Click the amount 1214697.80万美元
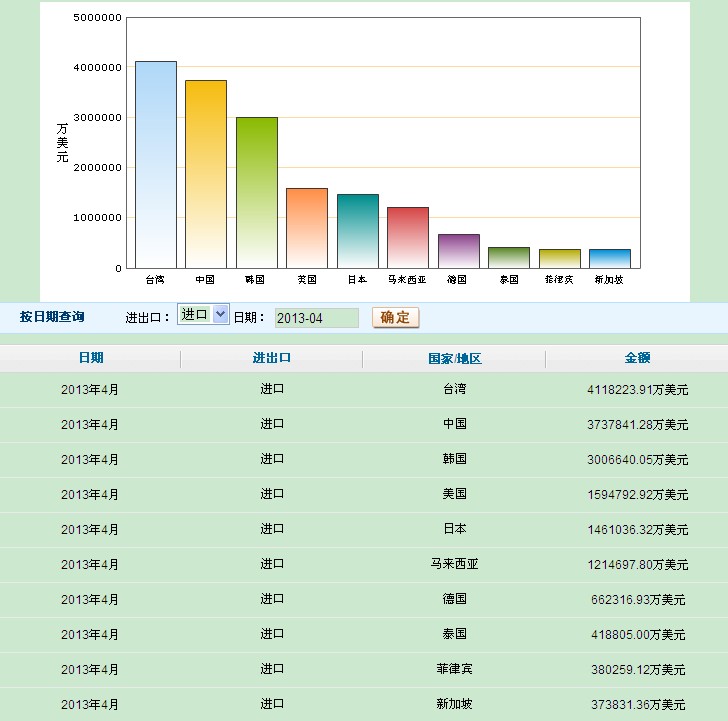Screen dimensions: 728x721 tap(637, 565)
